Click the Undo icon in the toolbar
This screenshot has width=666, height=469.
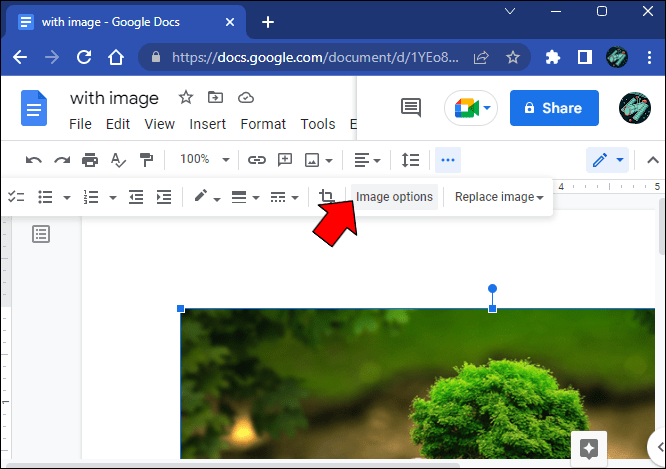click(x=34, y=160)
